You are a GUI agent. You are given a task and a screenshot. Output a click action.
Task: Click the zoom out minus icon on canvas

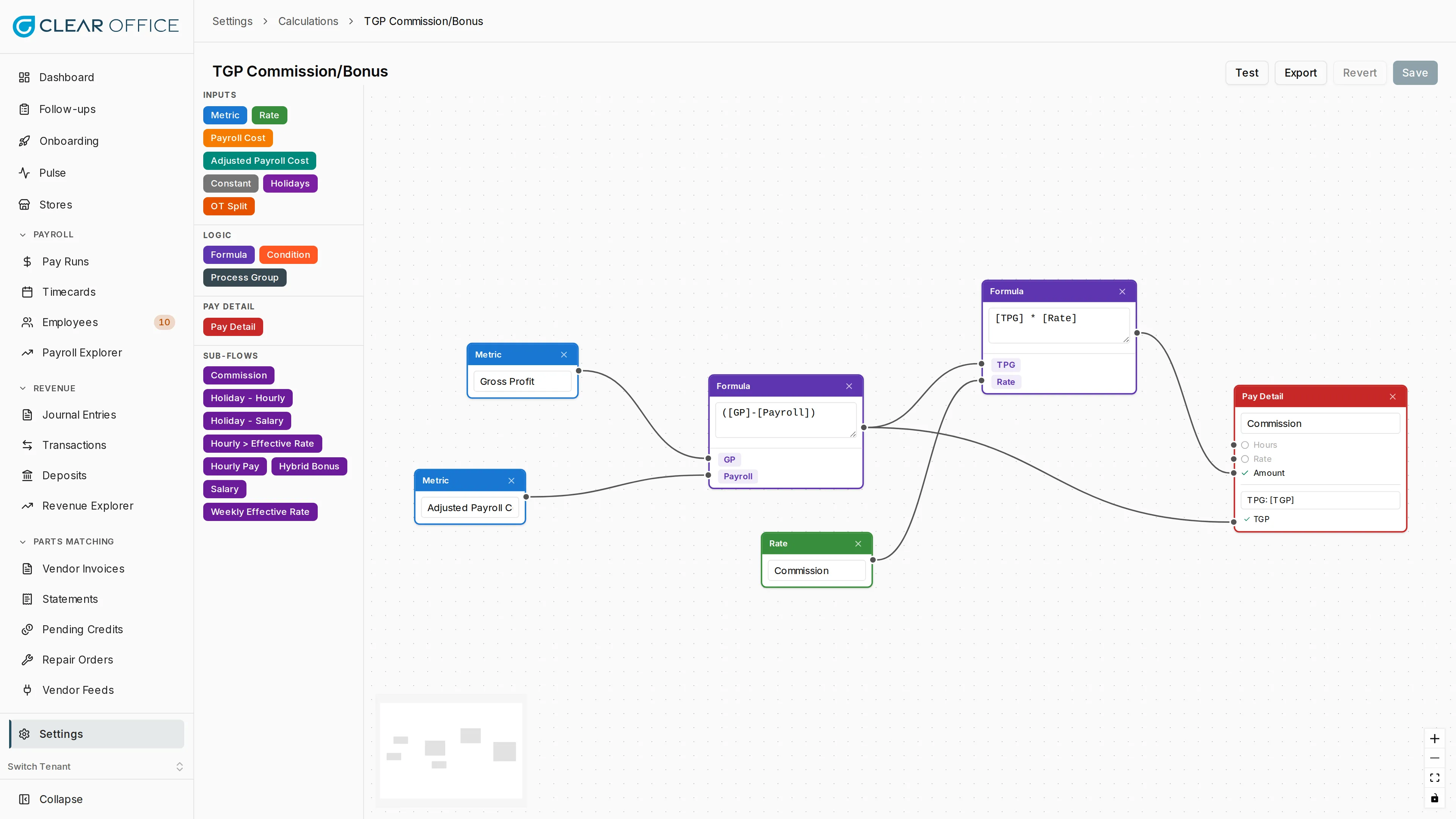click(1434, 758)
